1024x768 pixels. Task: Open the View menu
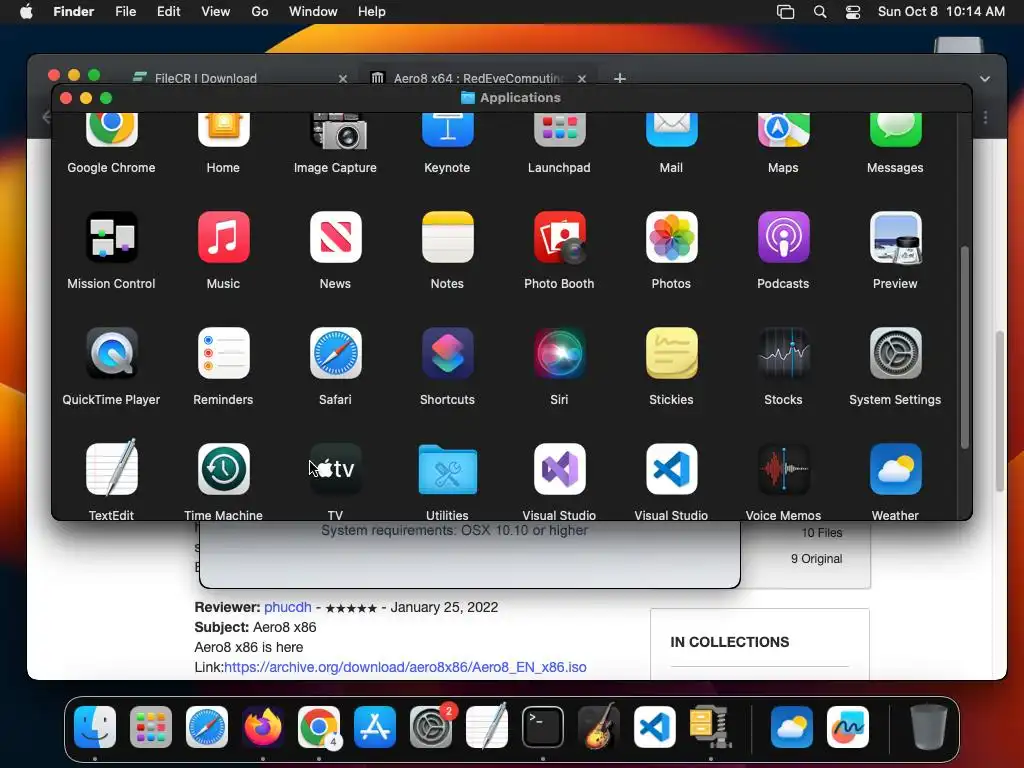(216, 12)
